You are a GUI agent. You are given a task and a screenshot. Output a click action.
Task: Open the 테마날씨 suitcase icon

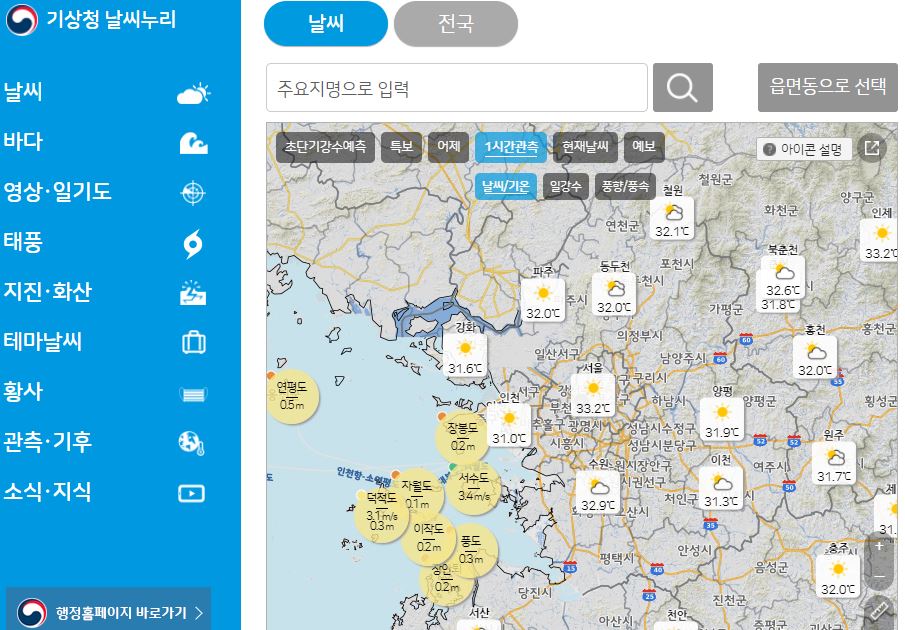coord(193,342)
